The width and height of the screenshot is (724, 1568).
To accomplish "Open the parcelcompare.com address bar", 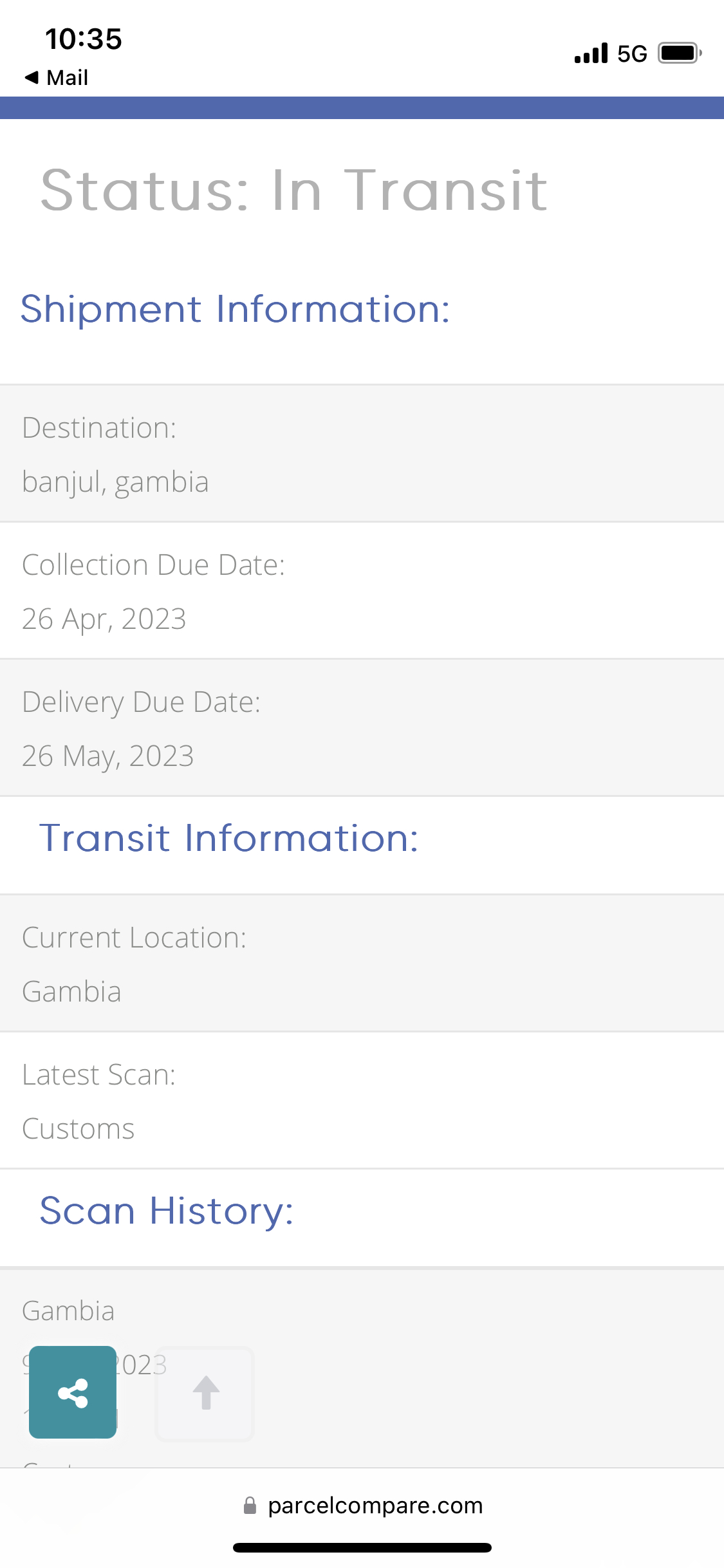I will coord(375,1506).
